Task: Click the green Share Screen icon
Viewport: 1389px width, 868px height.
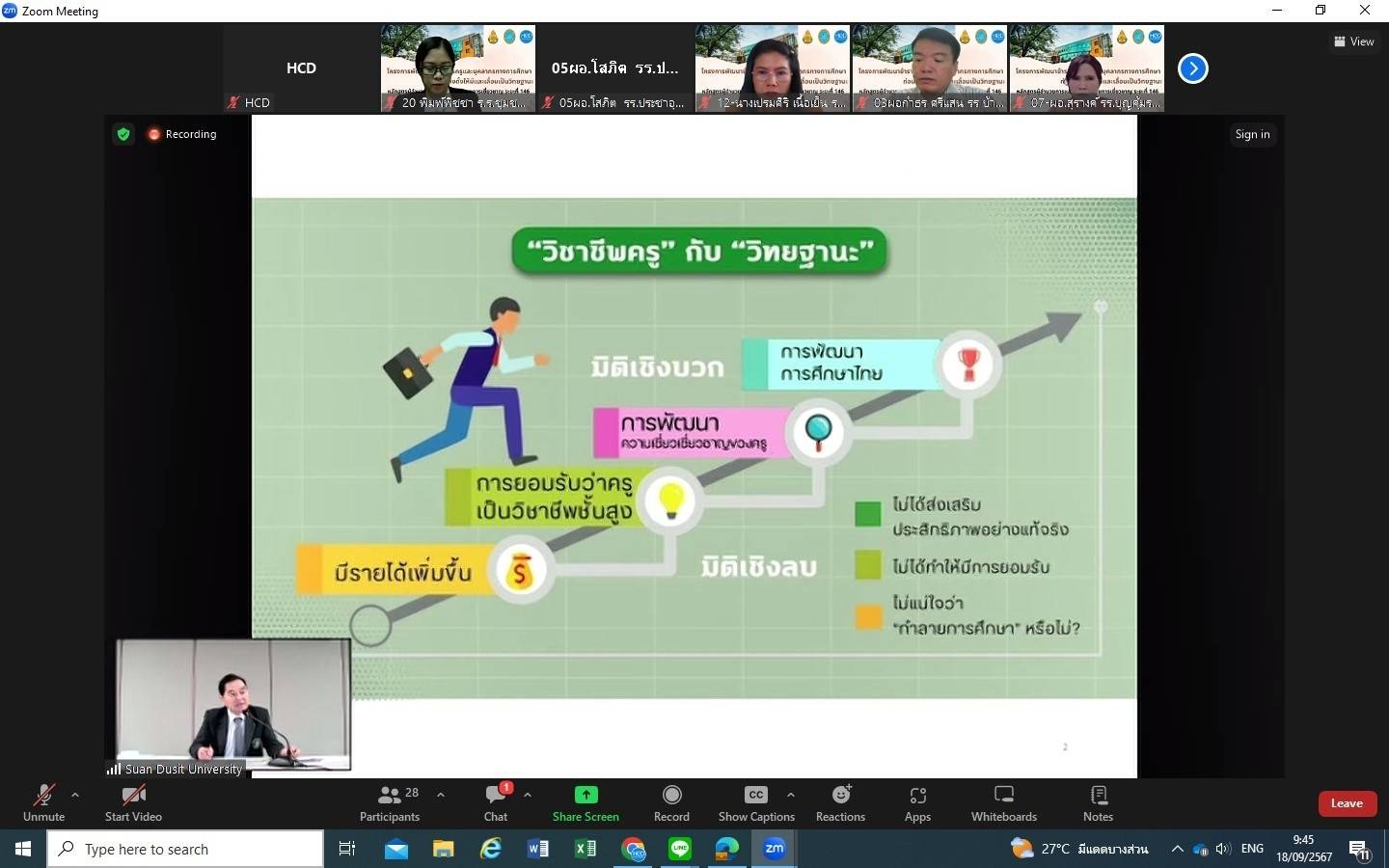Action: [586, 795]
